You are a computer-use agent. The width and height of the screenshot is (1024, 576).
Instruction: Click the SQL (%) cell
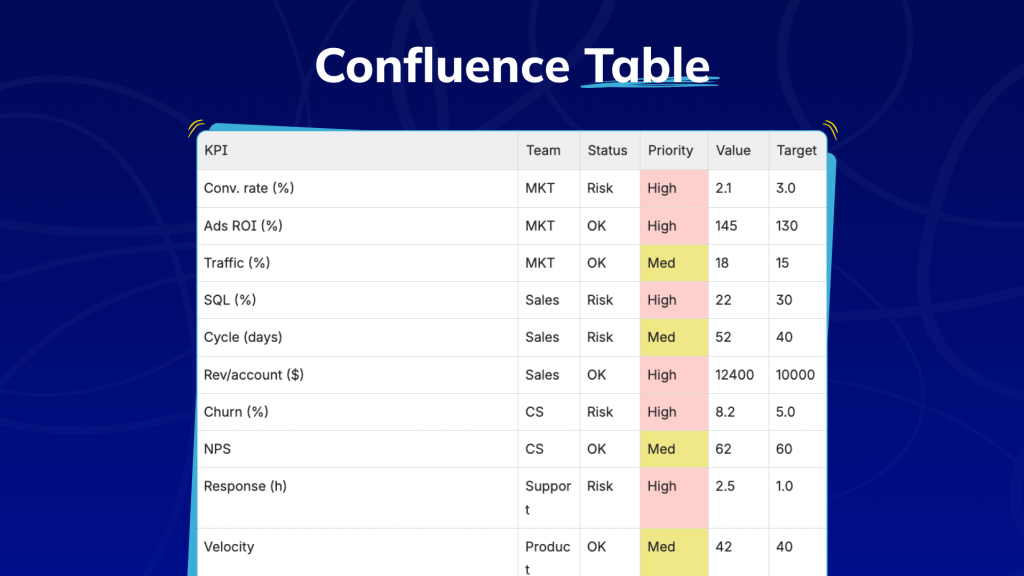230,300
